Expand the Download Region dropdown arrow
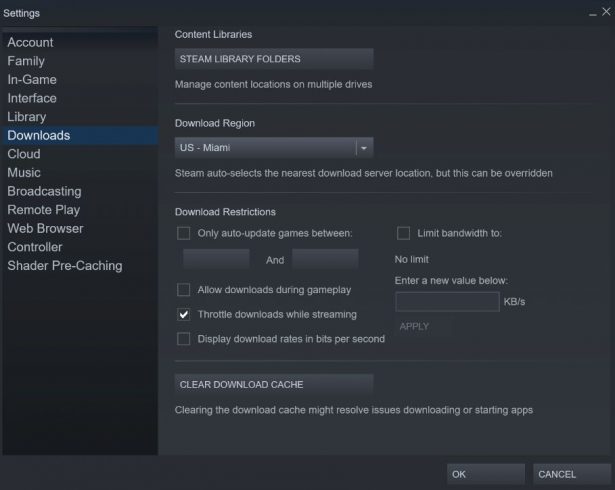615x490 pixels. click(364, 148)
